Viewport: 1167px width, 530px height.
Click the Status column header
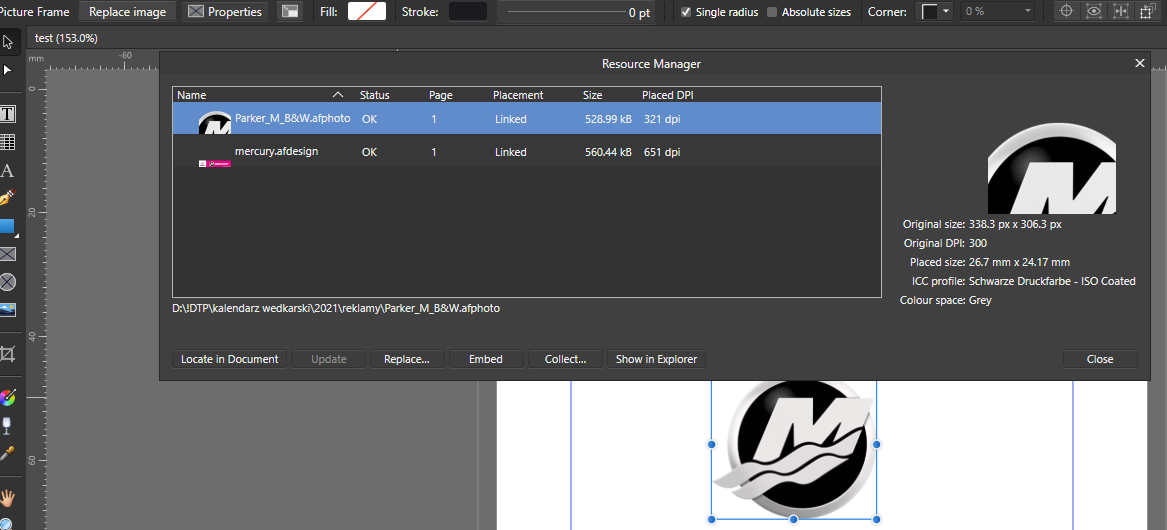374,95
